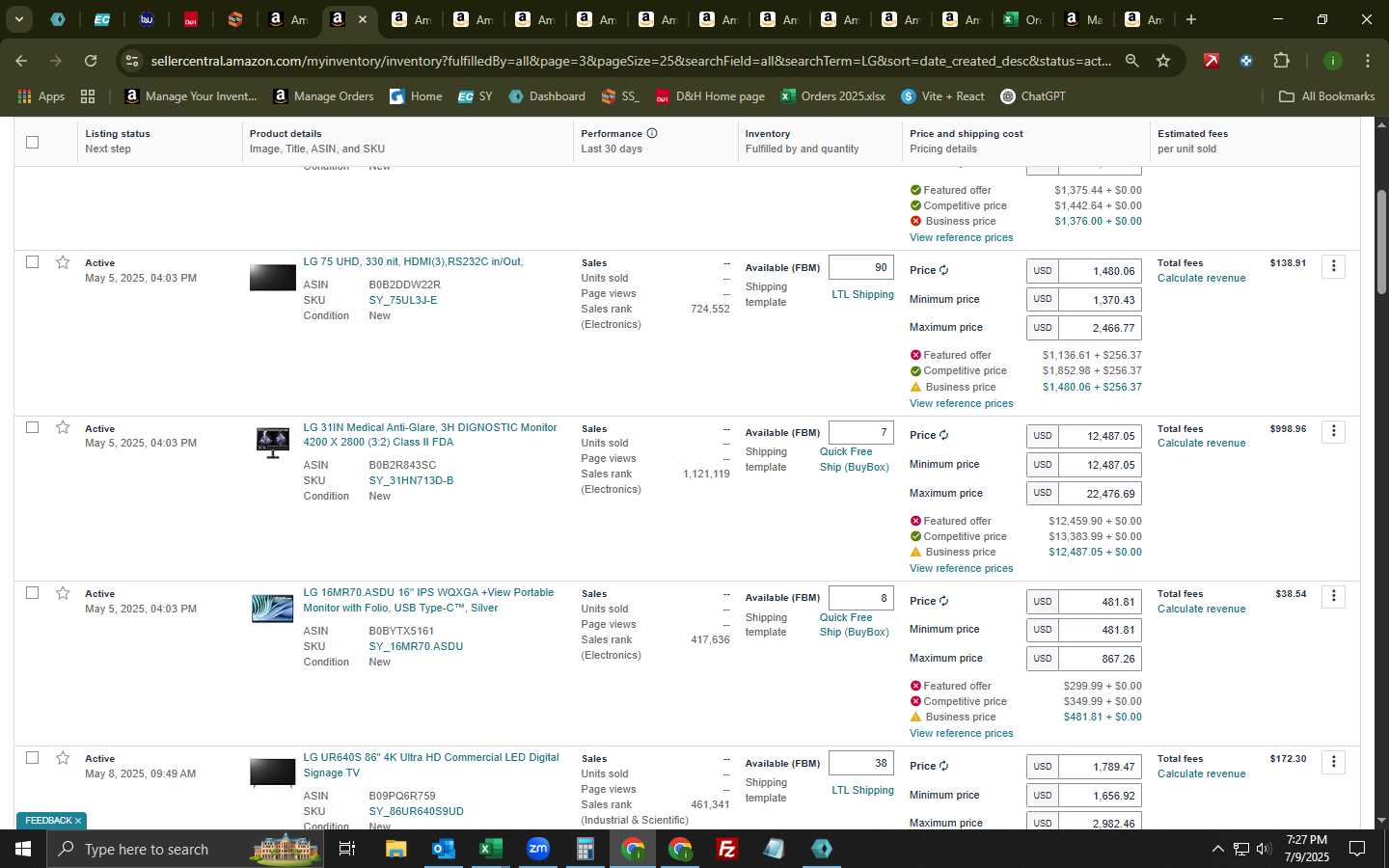This screenshot has width=1389, height=868.
Task: Open Zoom from the taskbar
Action: [537, 849]
